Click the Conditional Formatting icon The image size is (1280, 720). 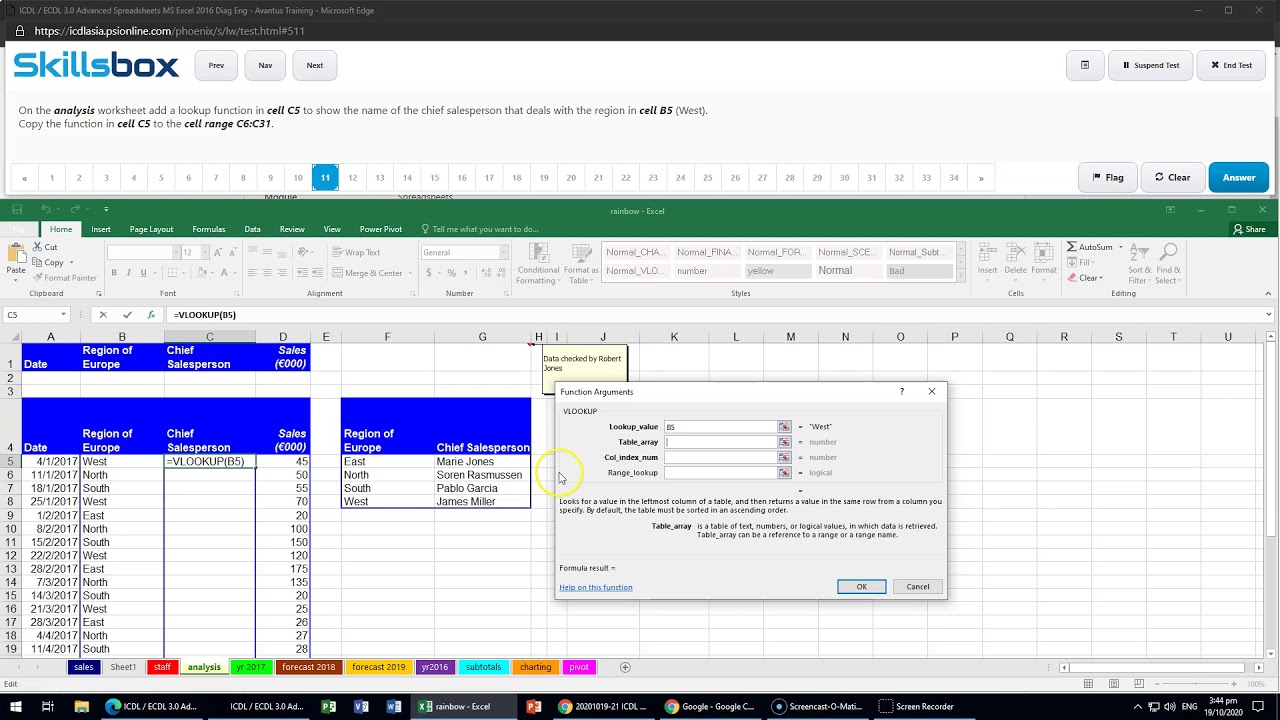tap(538, 254)
